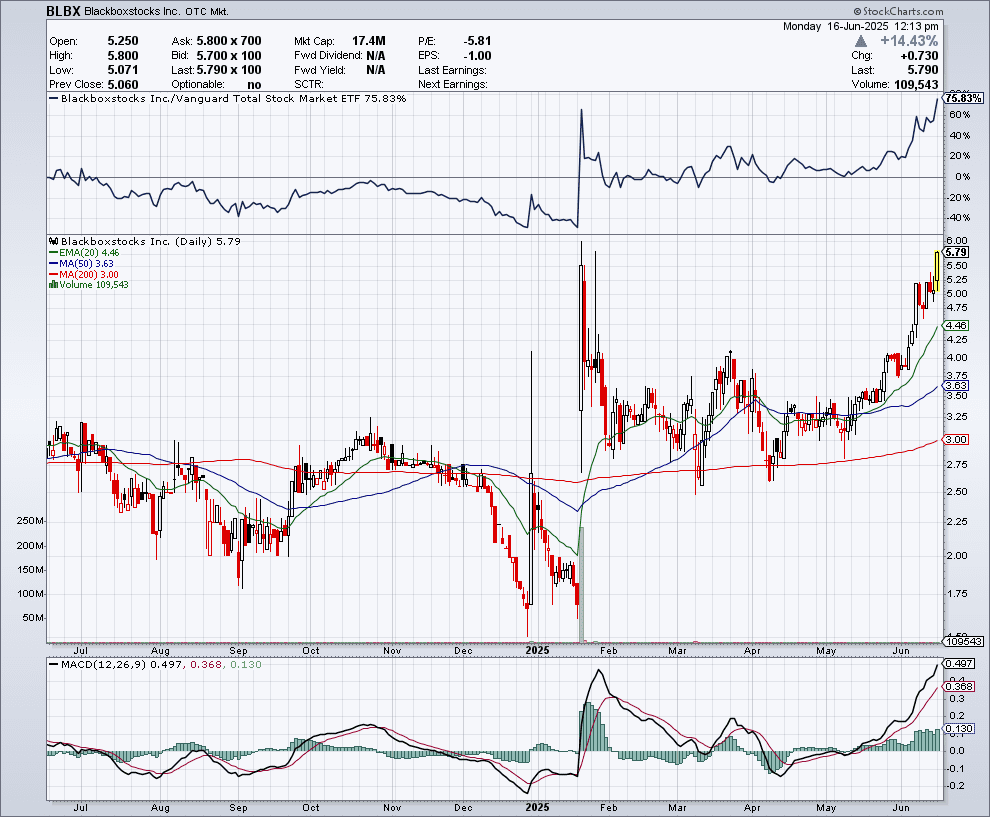Click the green up-arrow change indicator
The height and width of the screenshot is (817, 990).
pyautogui.click(x=862, y=41)
